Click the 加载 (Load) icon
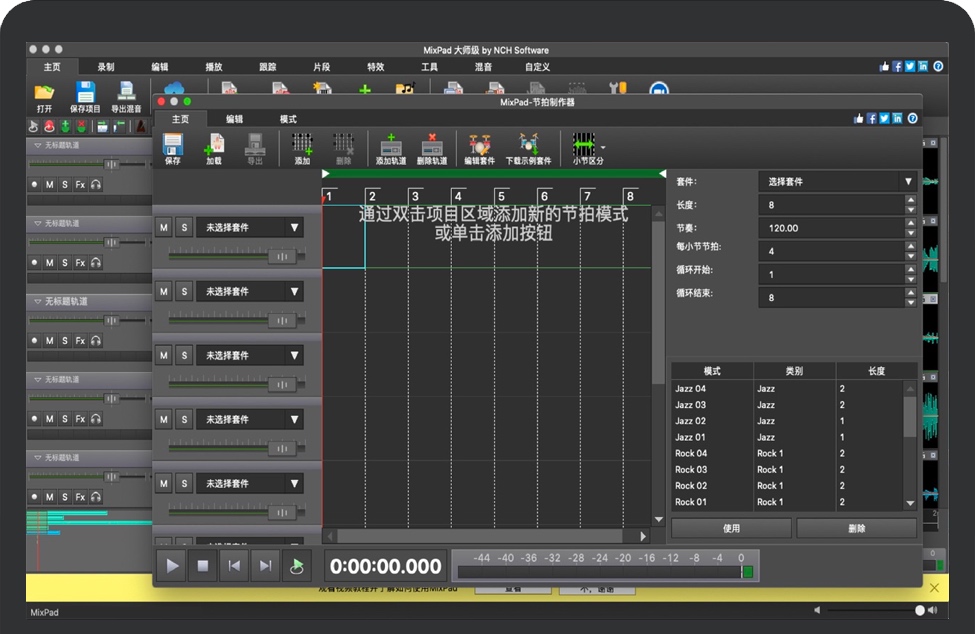The width and height of the screenshot is (975, 634). point(214,146)
